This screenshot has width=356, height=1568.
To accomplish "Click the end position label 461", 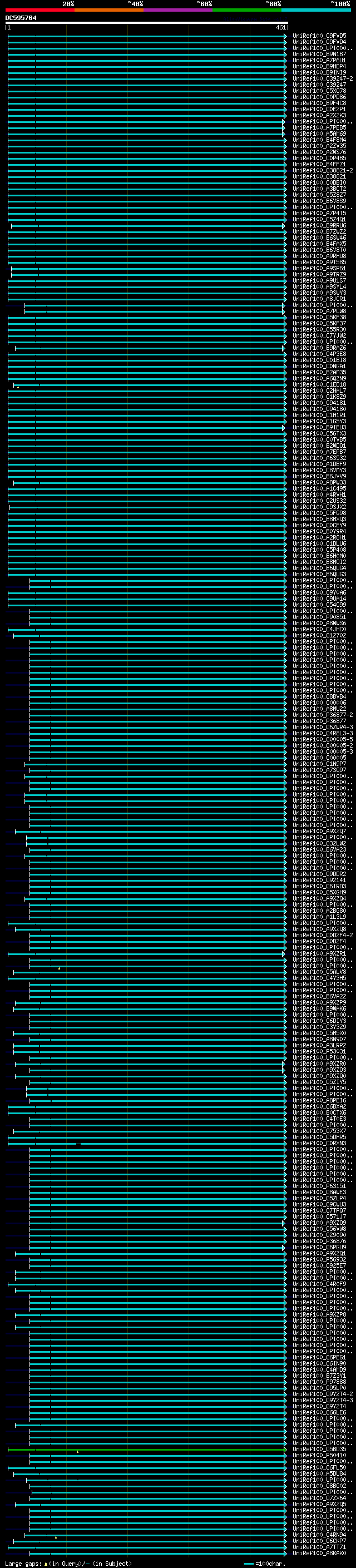I will point(280,27).
